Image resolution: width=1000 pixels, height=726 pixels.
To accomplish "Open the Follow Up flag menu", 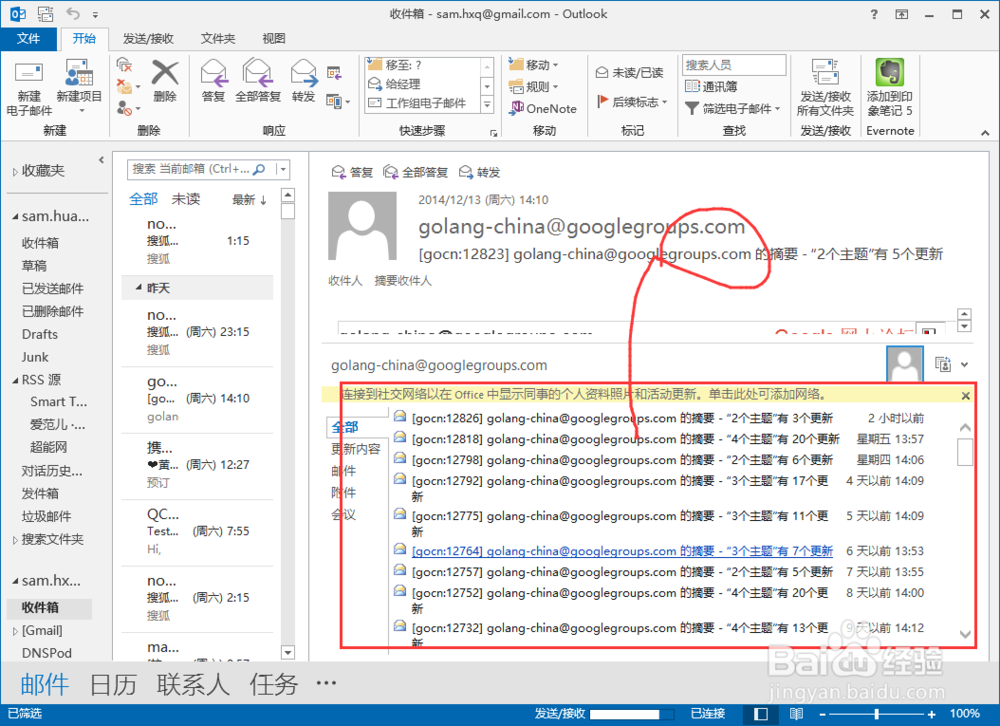I will click(631, 101).
